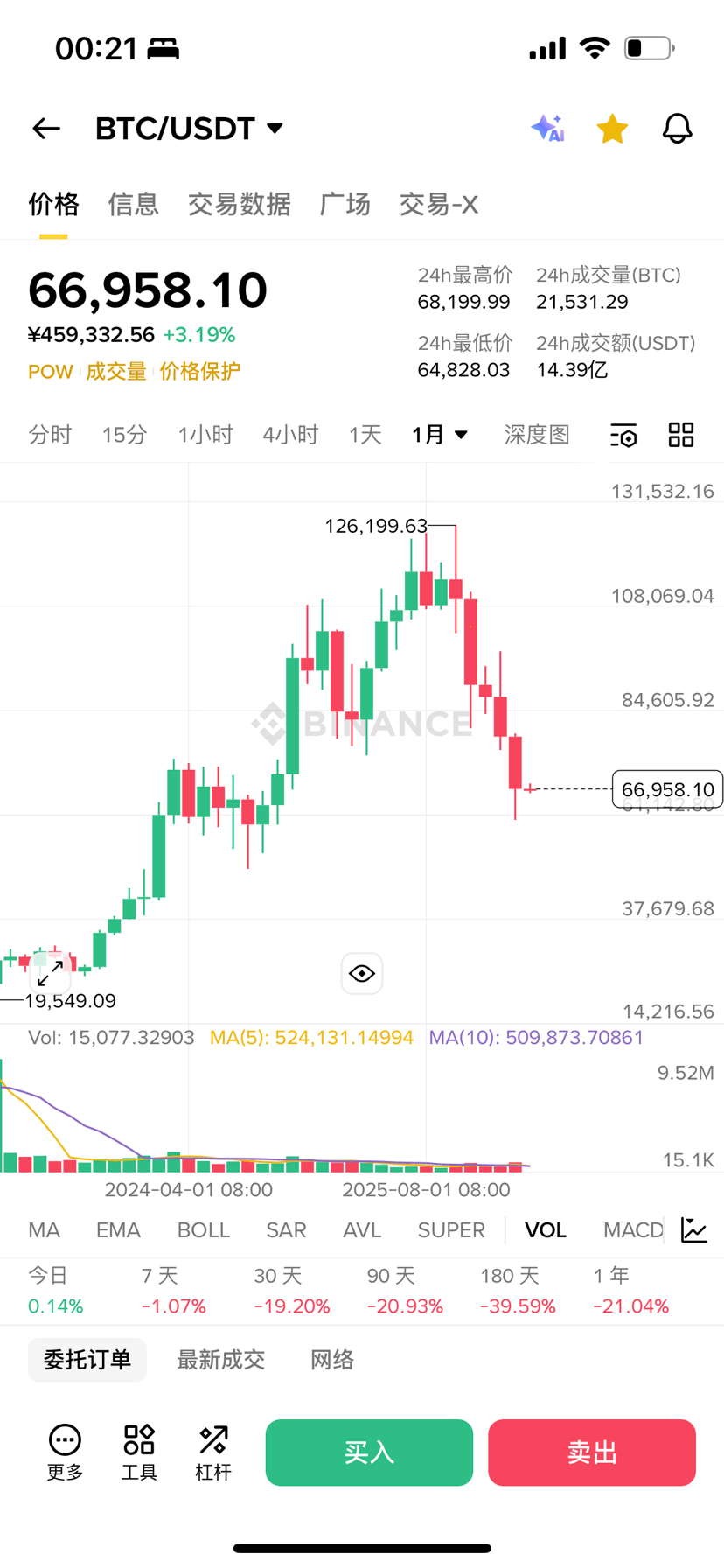The height and width of the screenshot is (1568, 724).
Task: Toggle the chart eye visibility icon
Action: click(x=362, y=974)
